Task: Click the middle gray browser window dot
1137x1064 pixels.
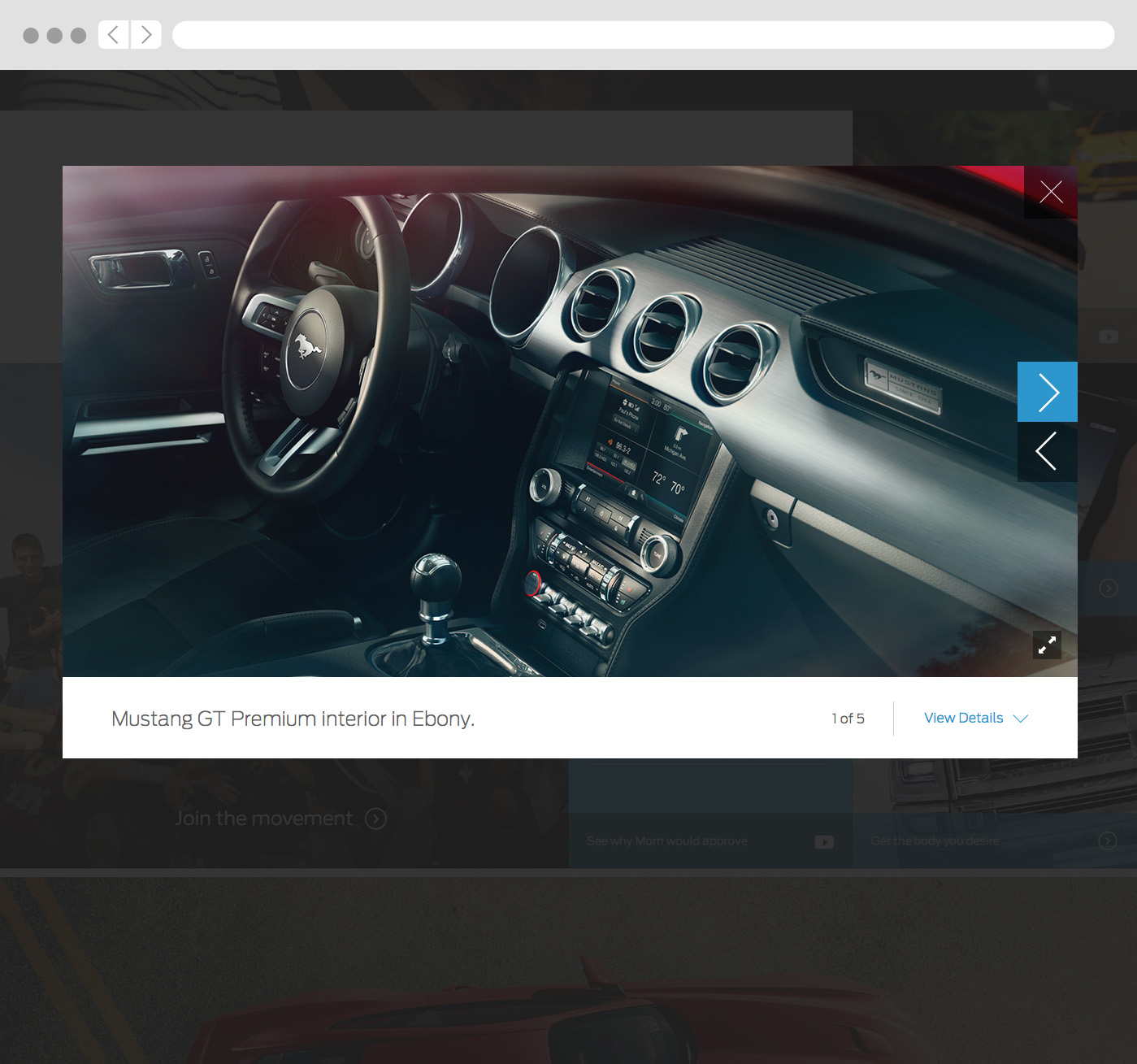Action: coord(54,36)
